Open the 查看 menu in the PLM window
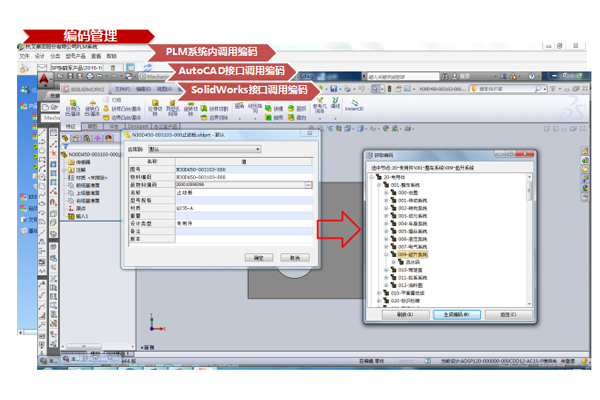This screenshot has height=400, width=600. 96,56
